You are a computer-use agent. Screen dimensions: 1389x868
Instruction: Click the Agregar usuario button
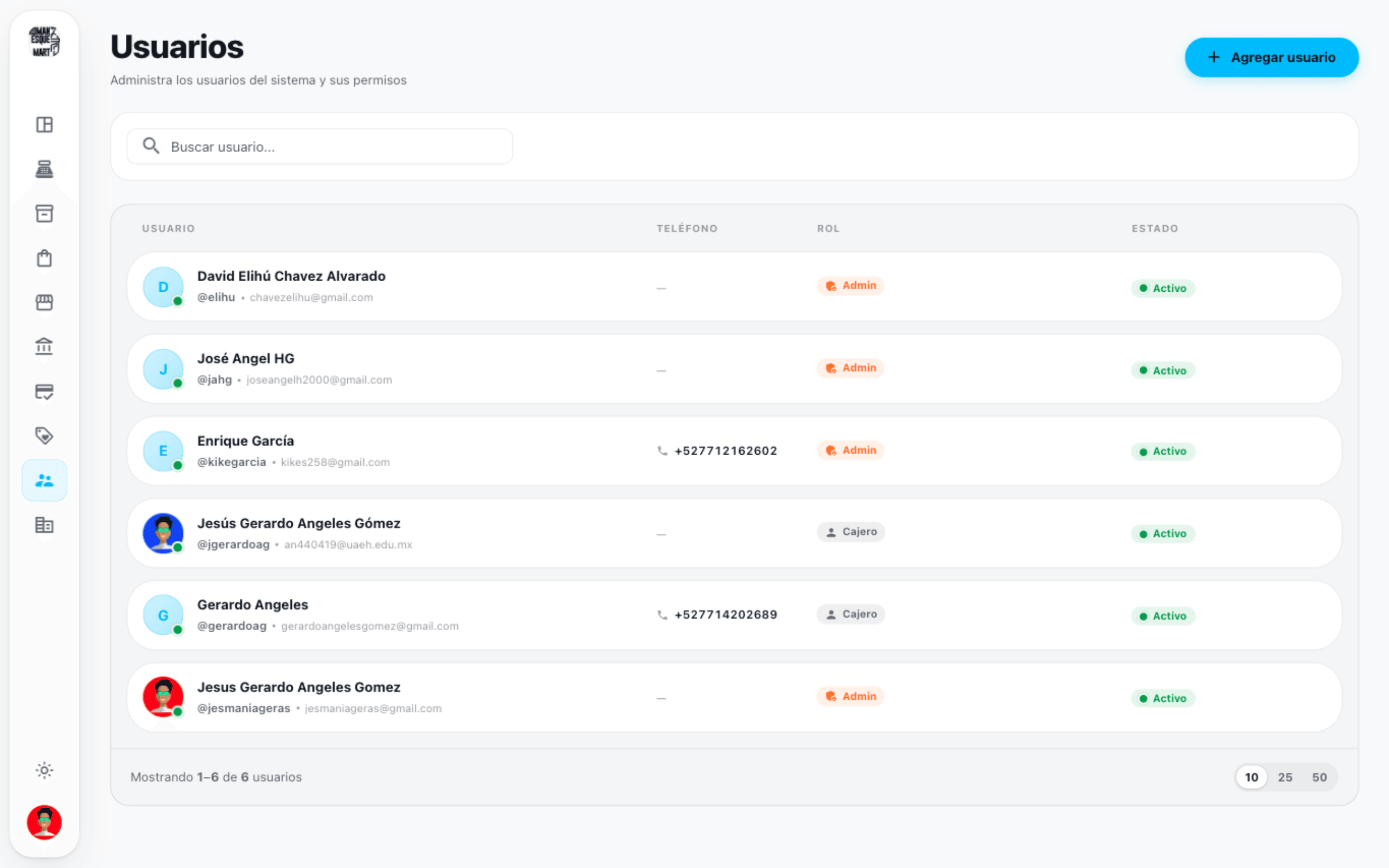1271,57
